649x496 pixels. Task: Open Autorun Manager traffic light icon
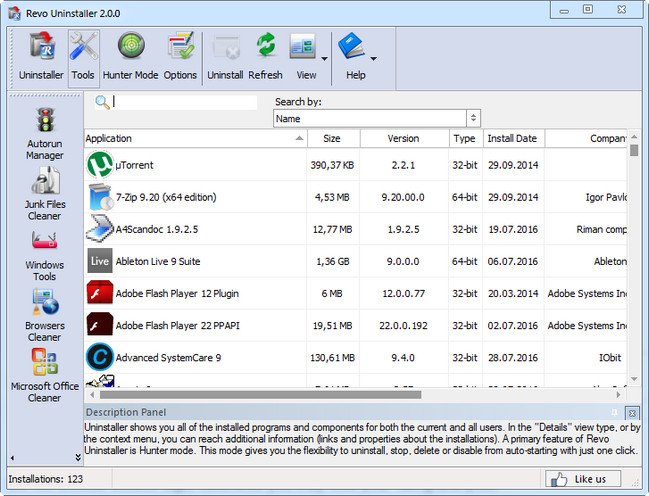tap(45, 120)
